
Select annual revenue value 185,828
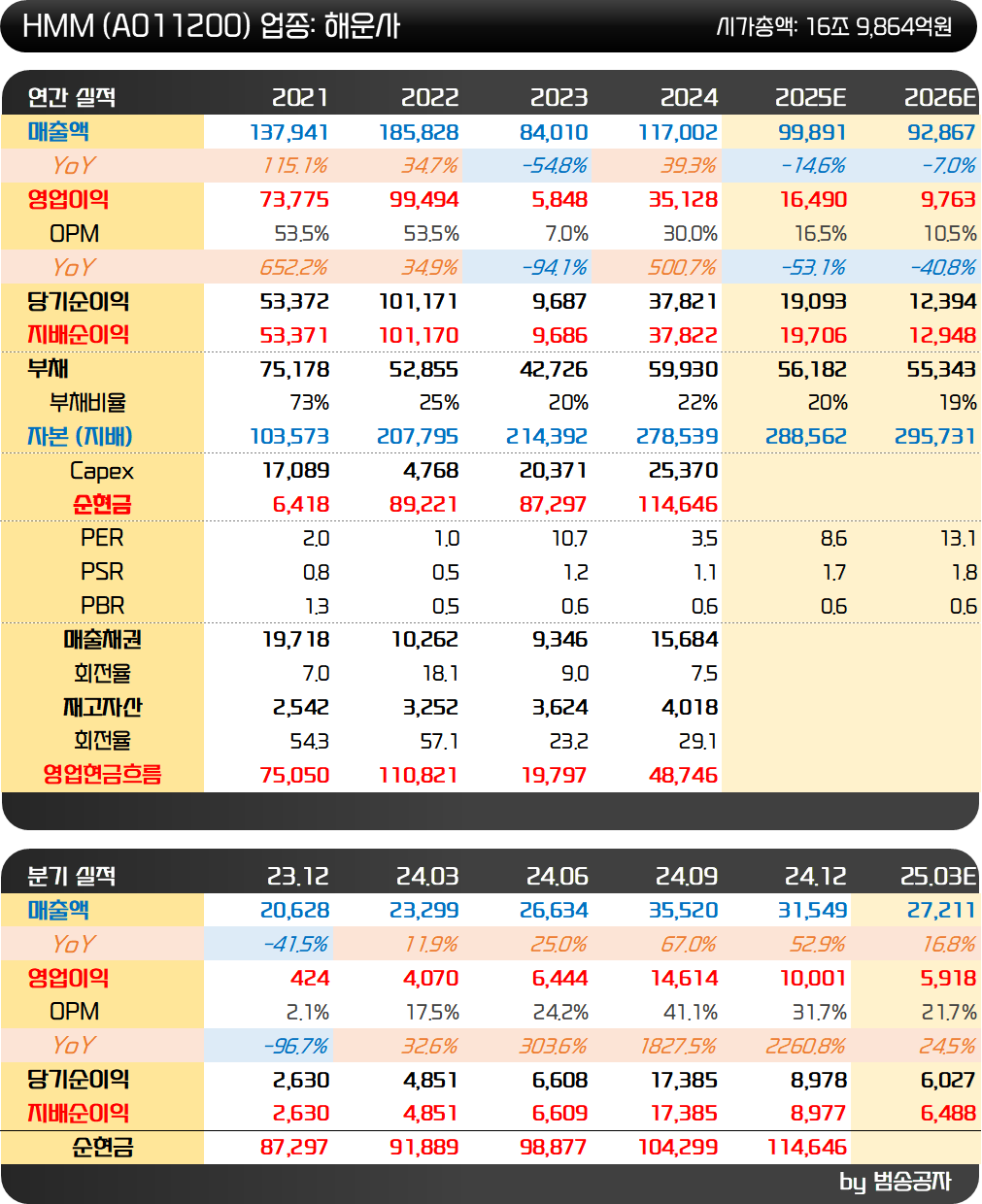click(x=419, y=132)
